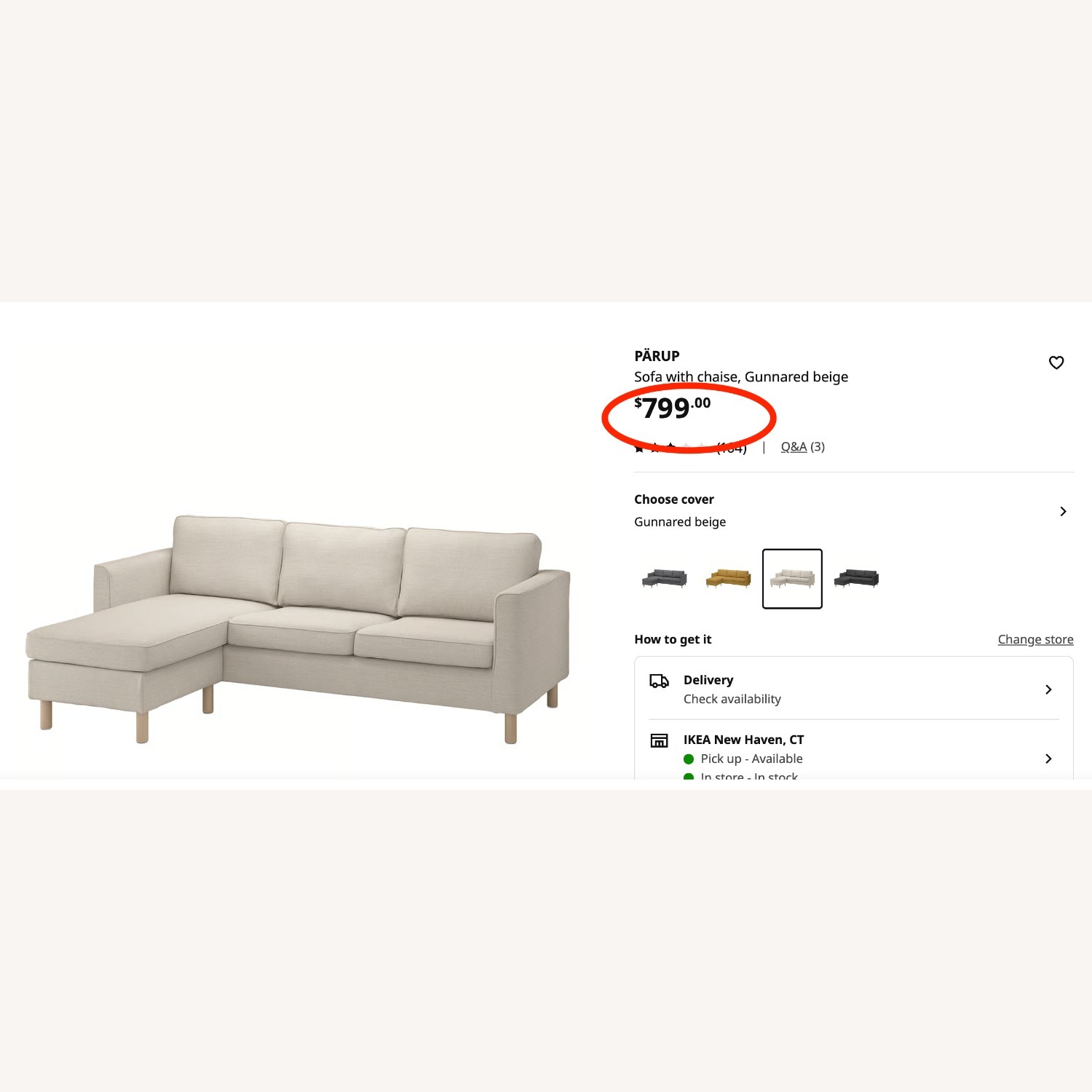Click the $799.00 price
The width and height of the screenshot is (1092, 1092).
(x=672, y=408)
